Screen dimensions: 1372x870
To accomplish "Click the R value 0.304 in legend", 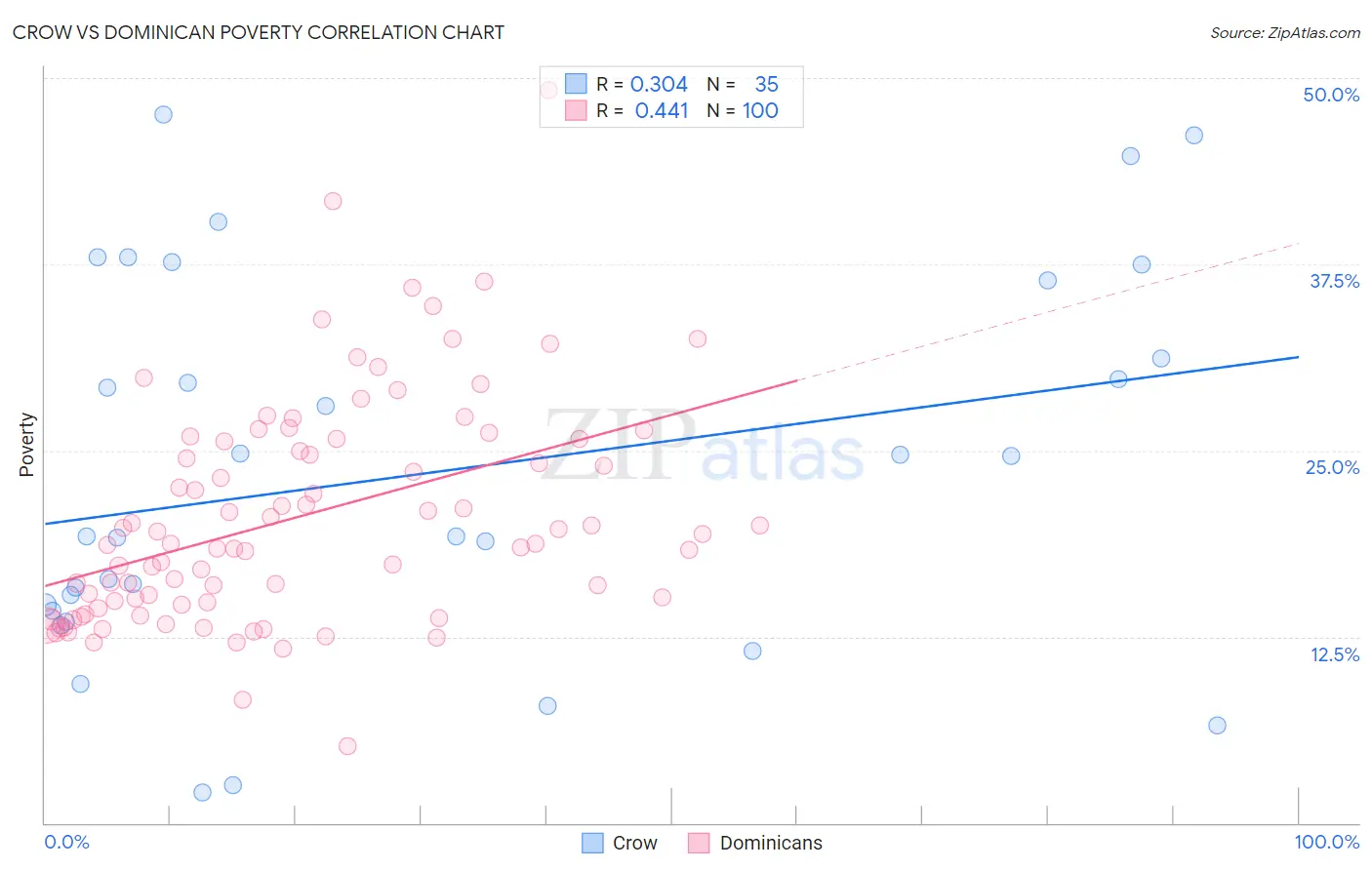I will pos(659,84).
